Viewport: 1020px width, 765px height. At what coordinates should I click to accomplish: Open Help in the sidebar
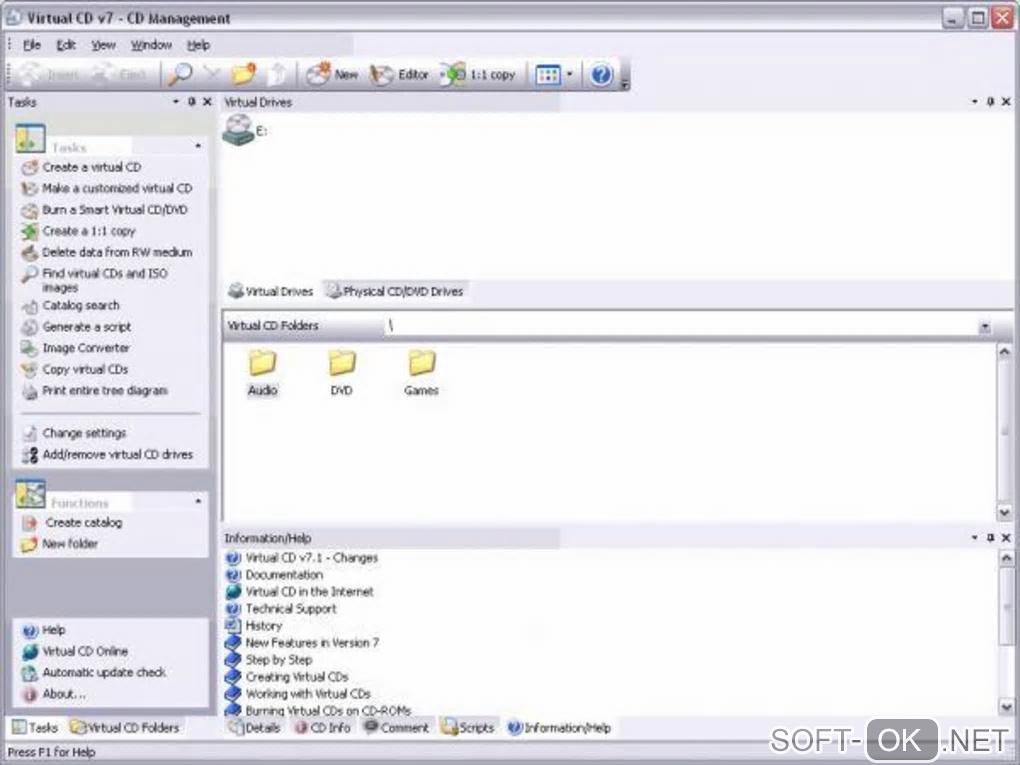click(44, 630)
